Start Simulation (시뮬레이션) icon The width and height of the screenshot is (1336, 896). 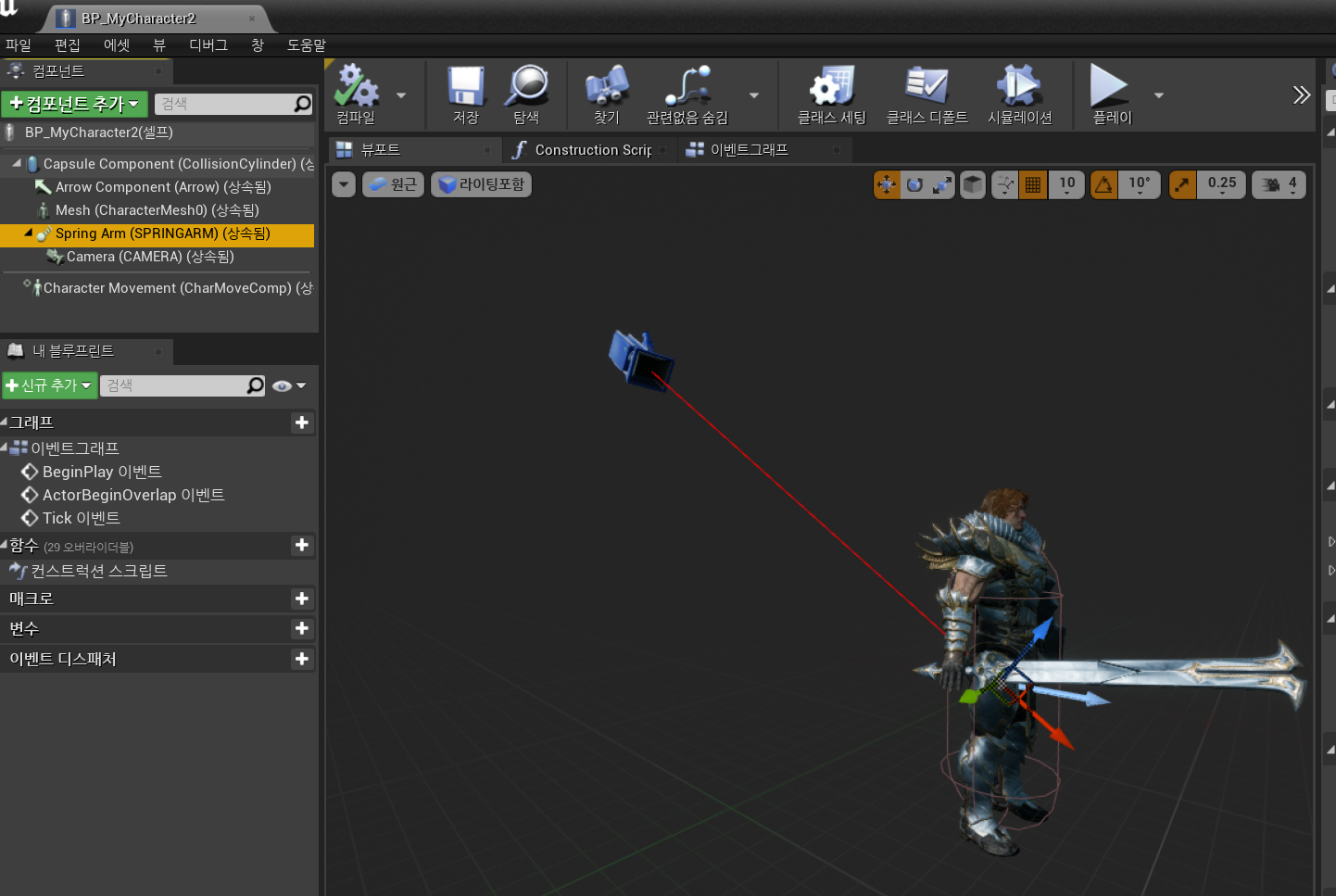[1019, 86]
